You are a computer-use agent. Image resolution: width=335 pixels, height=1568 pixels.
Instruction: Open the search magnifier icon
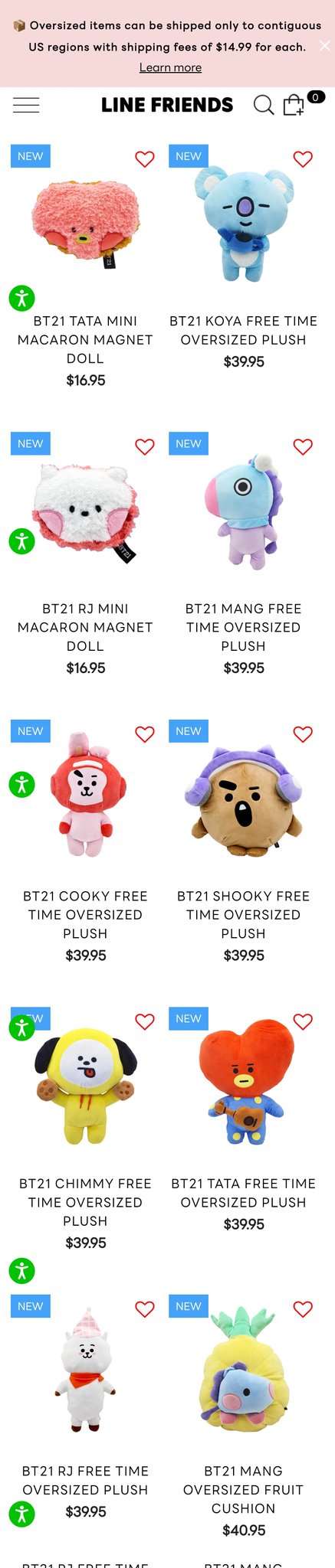(x=264, y=105)
